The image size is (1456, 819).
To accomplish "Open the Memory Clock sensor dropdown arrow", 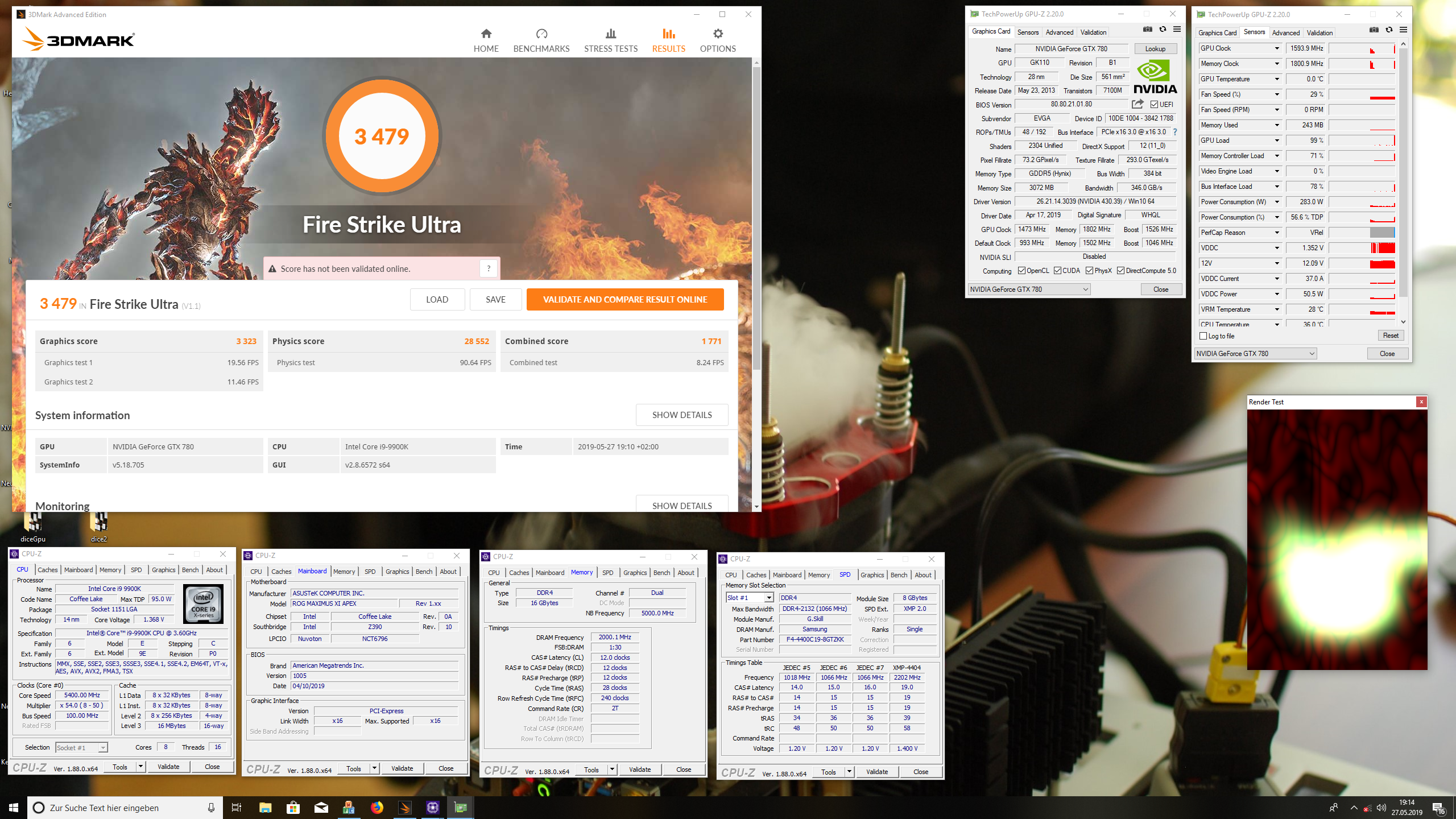I will click(x=1277, y=64).
